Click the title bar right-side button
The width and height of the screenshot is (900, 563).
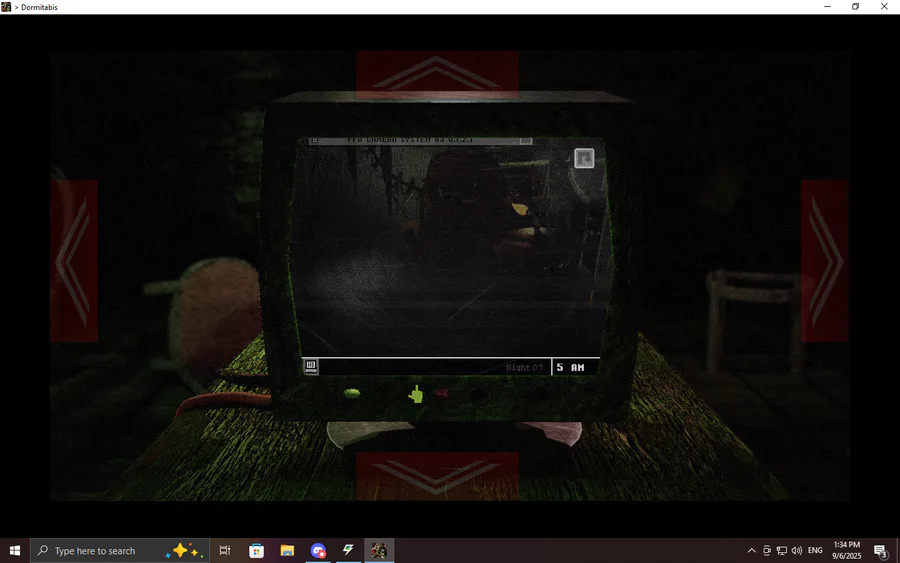(x=525, y=141)
